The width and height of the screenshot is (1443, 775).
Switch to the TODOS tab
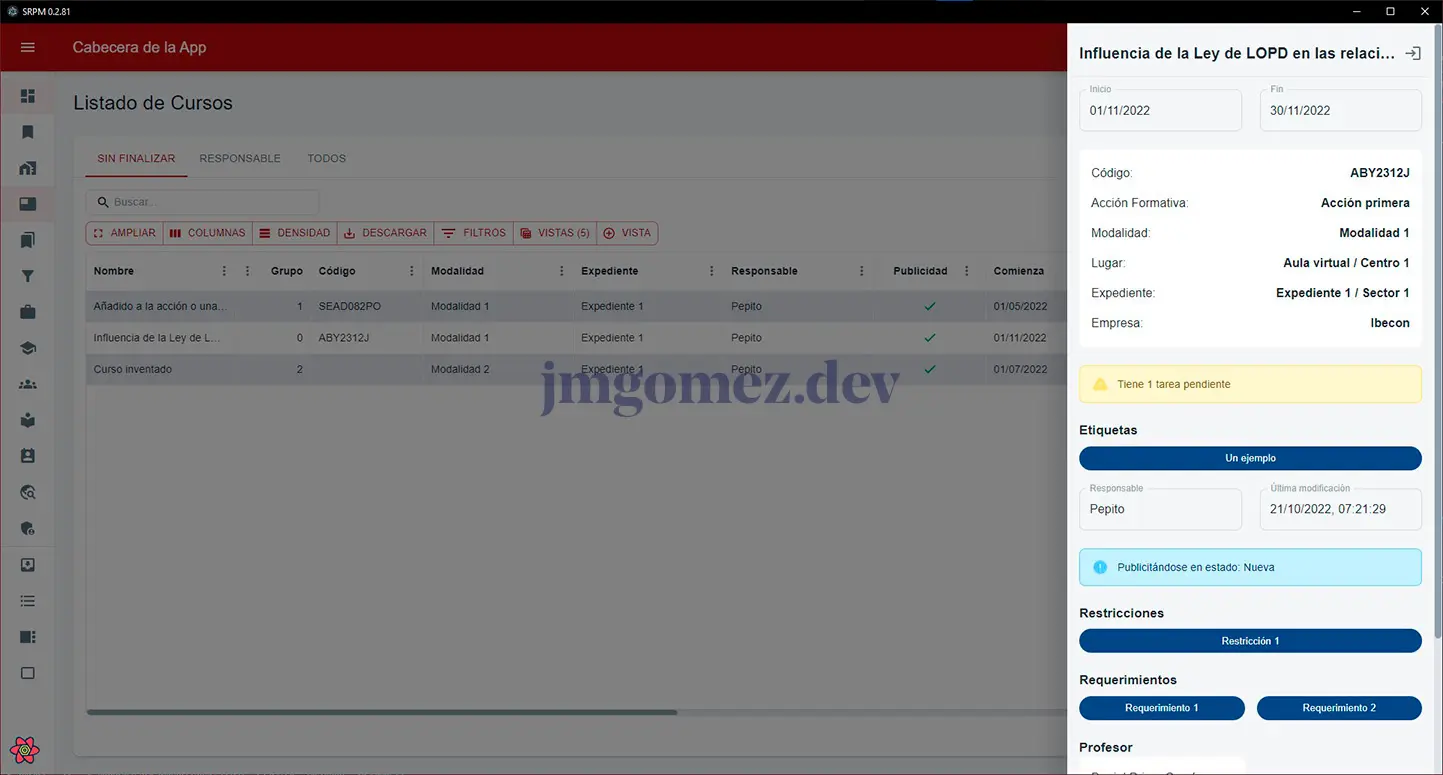pyautogui.click(x=326, y=159)
